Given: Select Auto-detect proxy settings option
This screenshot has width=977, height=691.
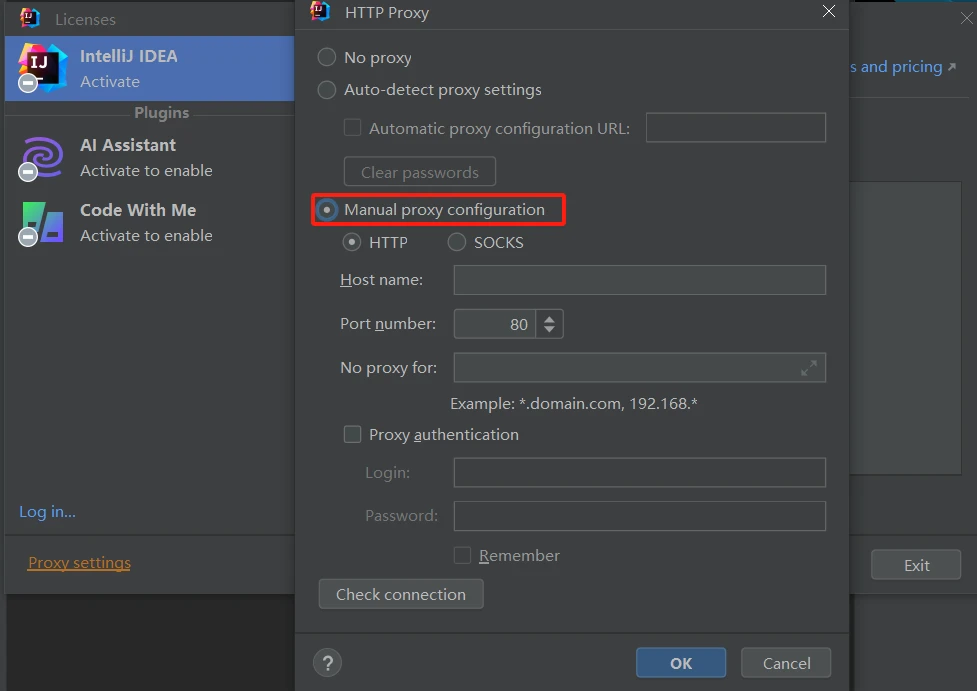Looking at the screenshot, I should pos(326,90).
